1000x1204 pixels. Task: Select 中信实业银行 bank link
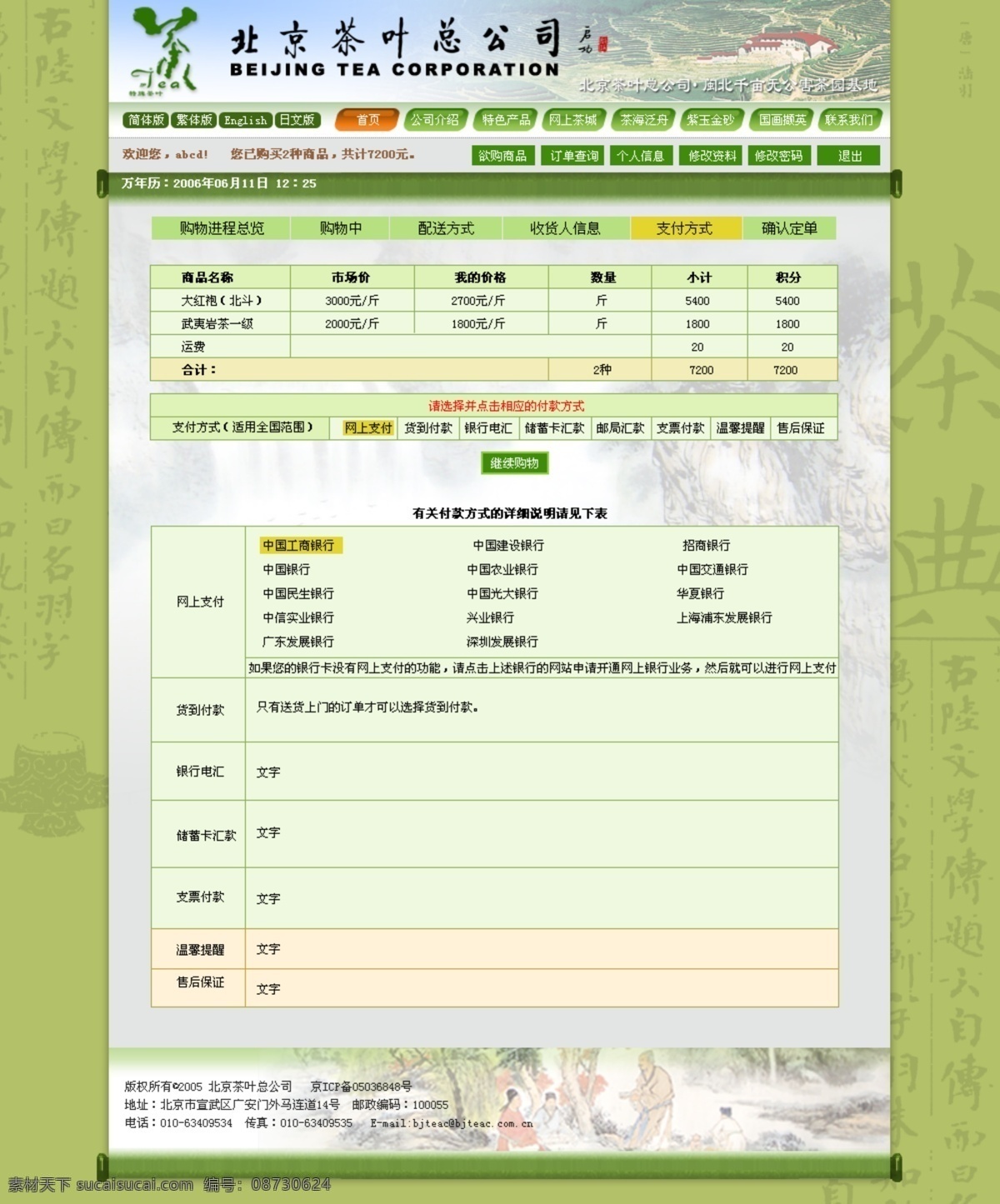pyautogui.click(x=298, y=617)
